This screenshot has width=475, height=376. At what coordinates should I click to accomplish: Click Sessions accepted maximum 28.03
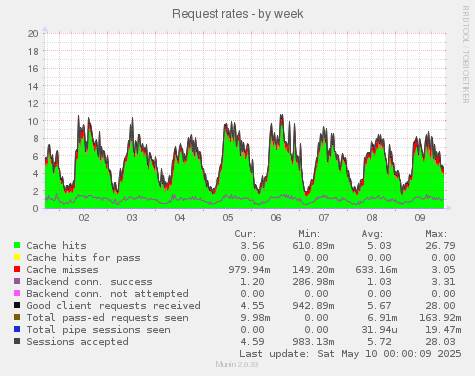(440, 342)
